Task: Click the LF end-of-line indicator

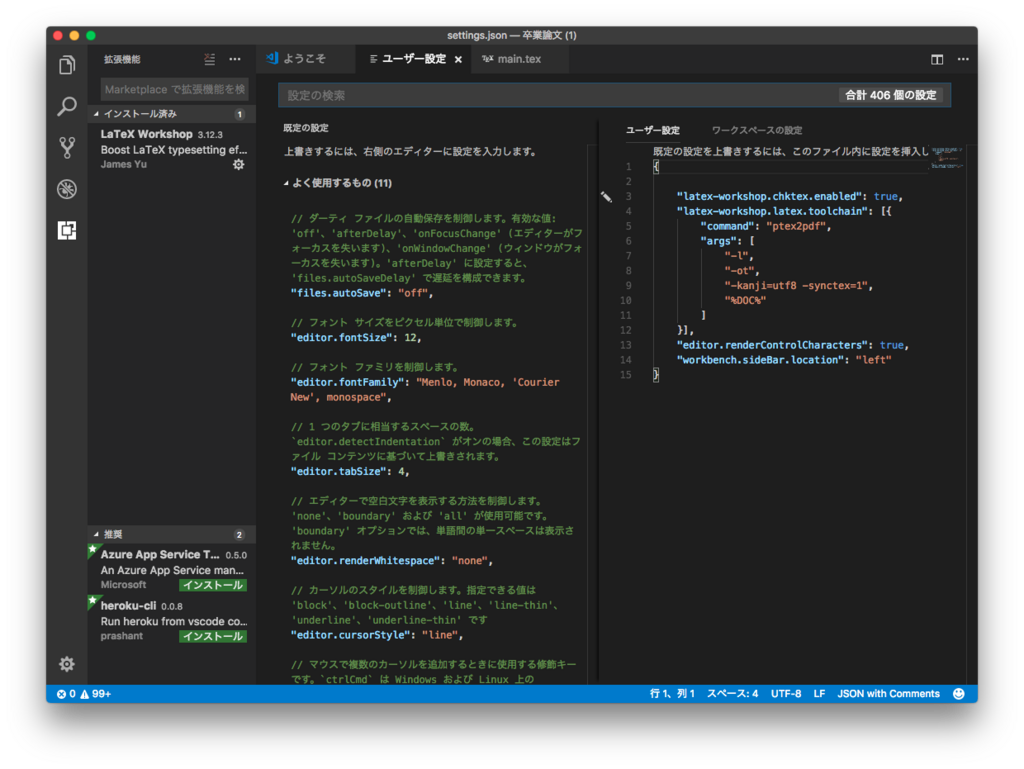Action: 819,694
